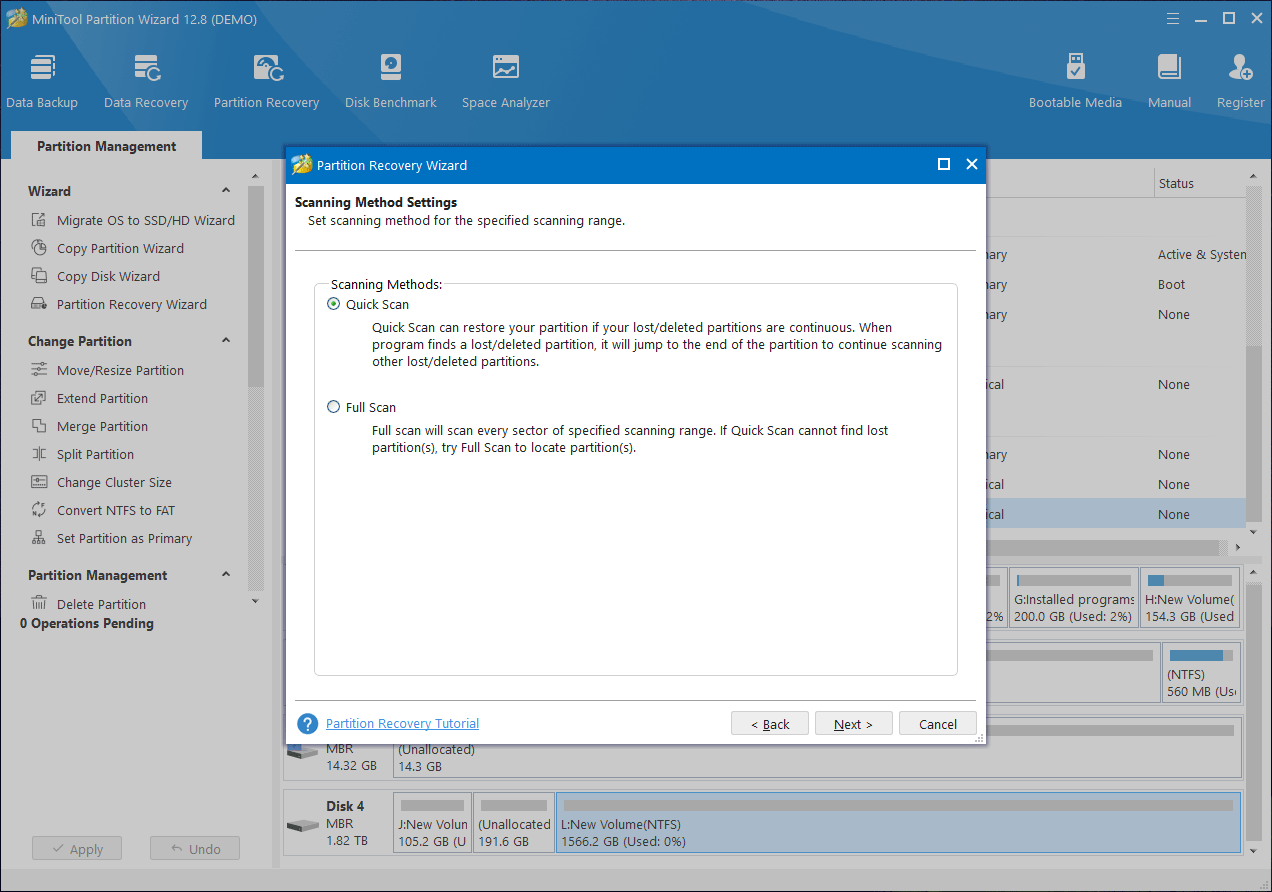The image size is (1272, 892).
Task: Open Disk Benchmark tool
Action: [x=391, y=81]
